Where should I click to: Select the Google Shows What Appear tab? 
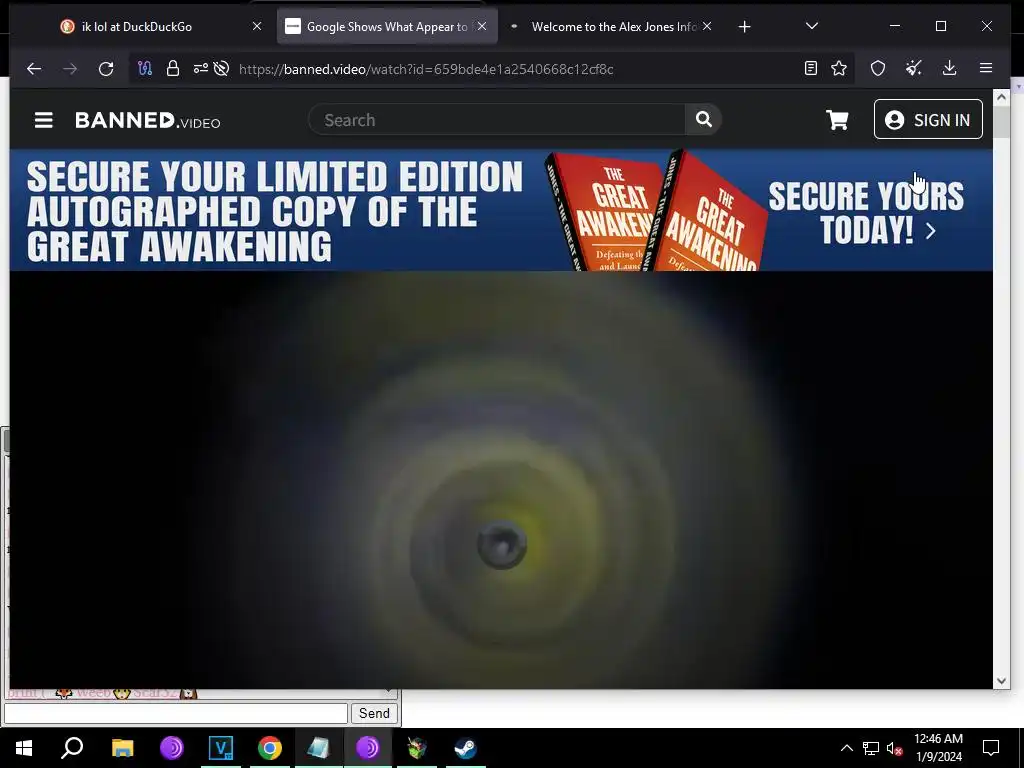[379, 26]
